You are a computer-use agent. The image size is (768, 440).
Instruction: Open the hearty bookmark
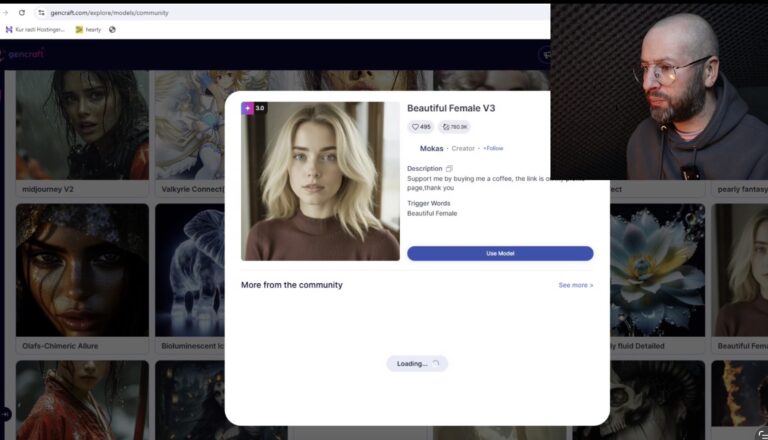(x=88, y=29)
